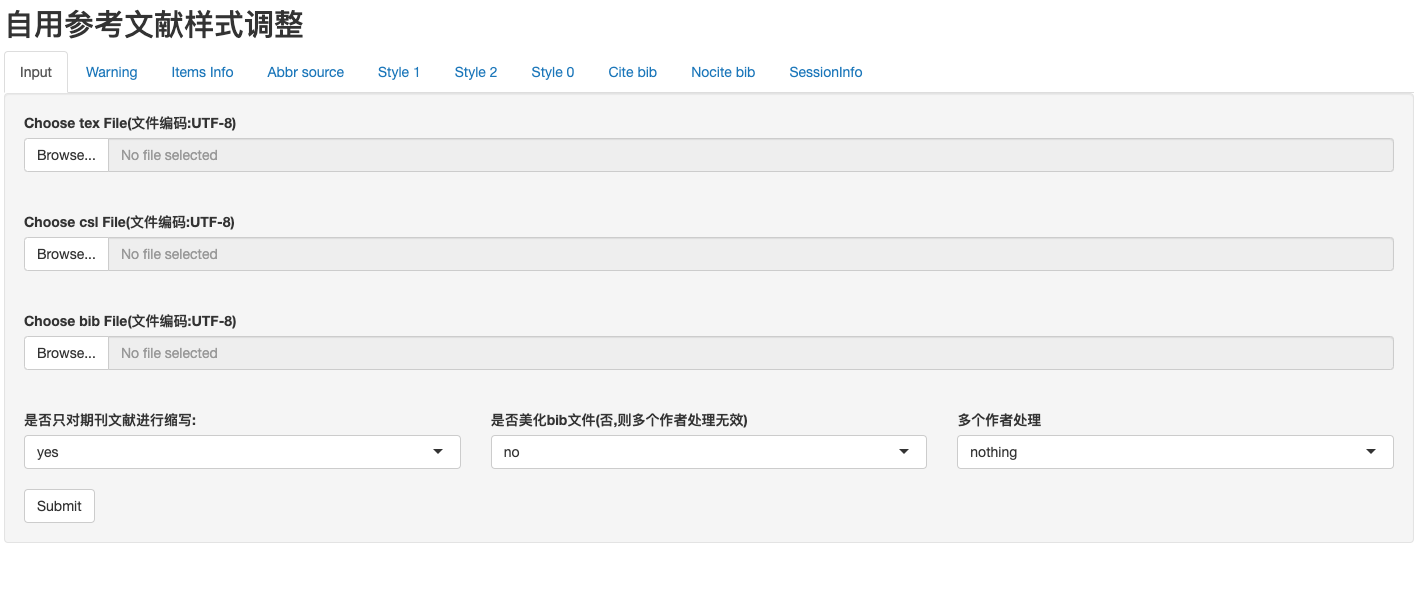Viewport: 1426px width, 590px height.
Task: Open the Items Info tab
Action: coord(202,72)
